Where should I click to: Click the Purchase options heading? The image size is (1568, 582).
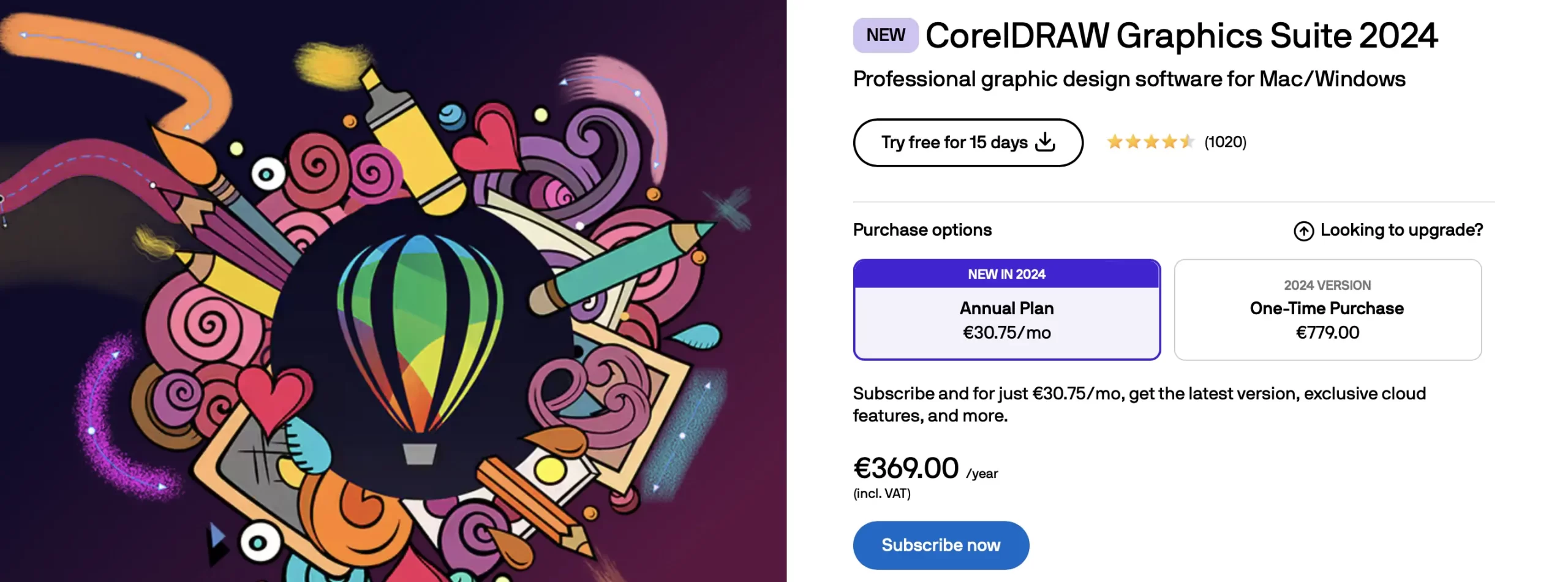(x=922, y=230)
